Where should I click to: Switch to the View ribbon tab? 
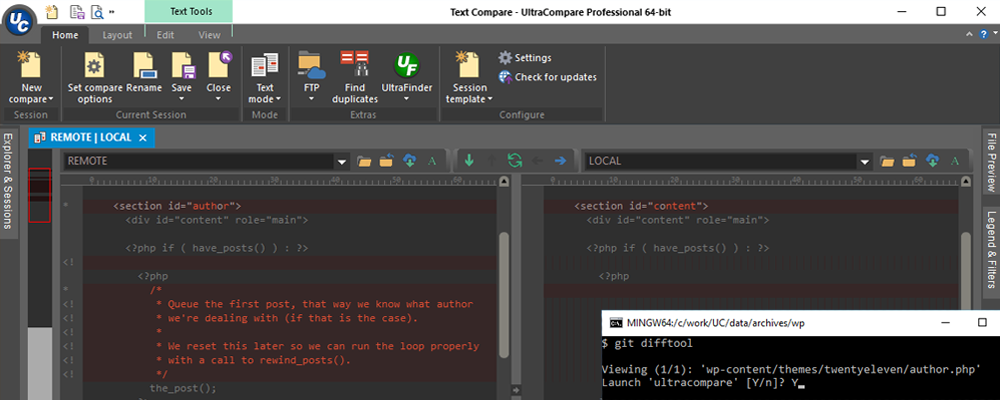[x=209, y=35]
